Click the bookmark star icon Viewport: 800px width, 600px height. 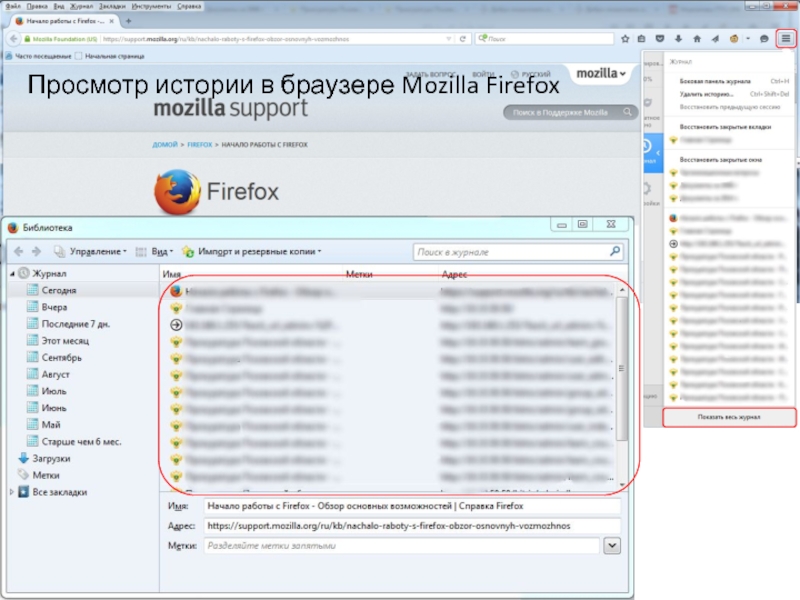(x=625, y=39)
